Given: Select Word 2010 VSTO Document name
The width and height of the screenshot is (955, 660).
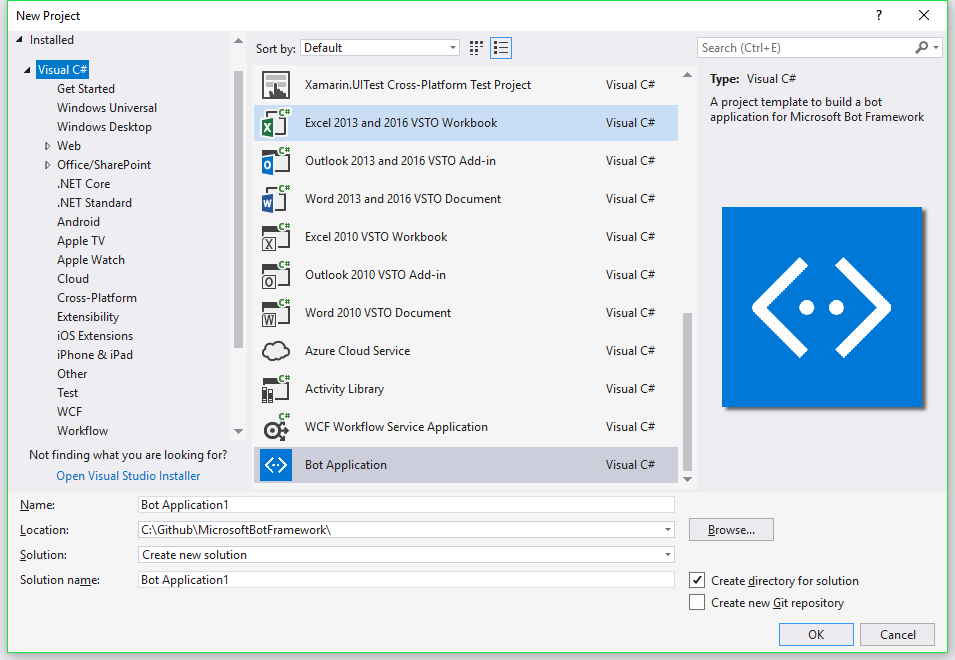Looking at the screenshot, I should pyautogui.click(x=378, y=313).
